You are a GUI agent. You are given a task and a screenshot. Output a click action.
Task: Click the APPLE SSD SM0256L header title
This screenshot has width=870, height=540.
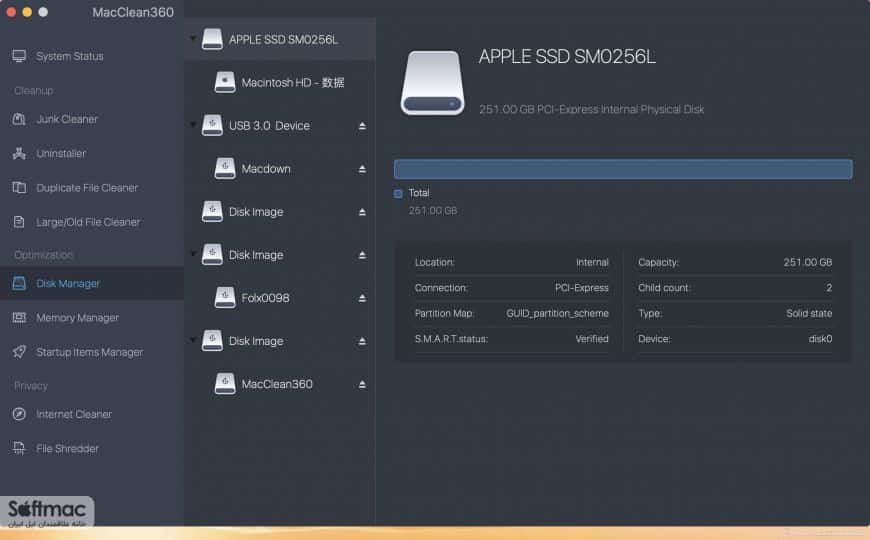566,57
